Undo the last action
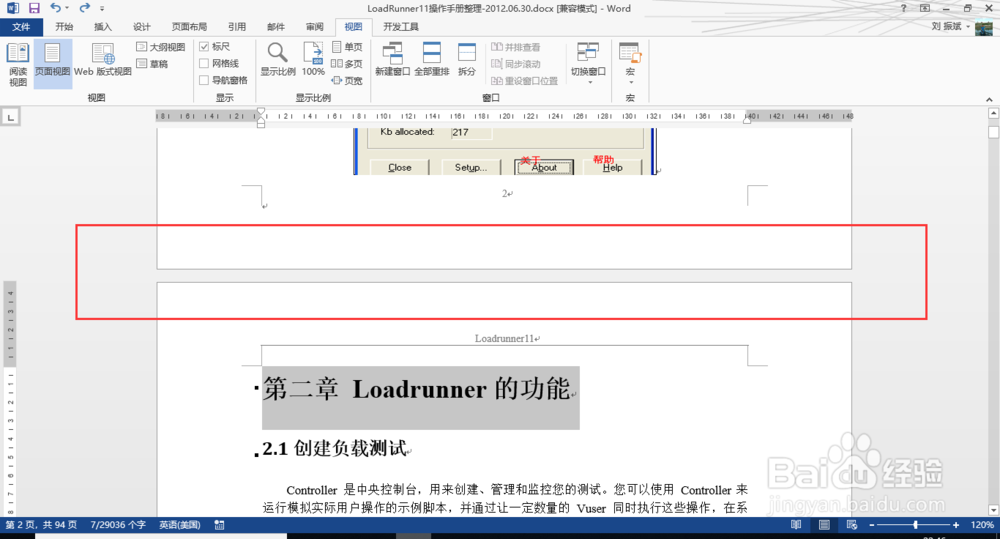The image size is (1000, 539). (x=55, y=8)
